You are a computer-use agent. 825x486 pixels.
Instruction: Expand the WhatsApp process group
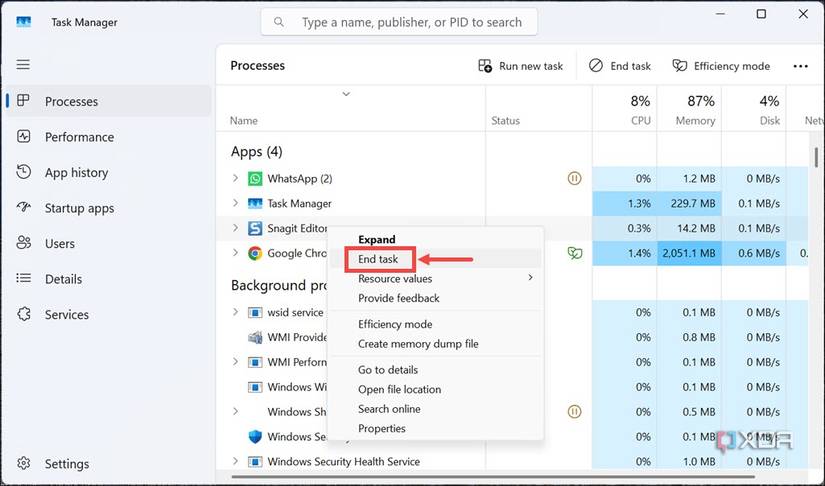click(236, 179)
